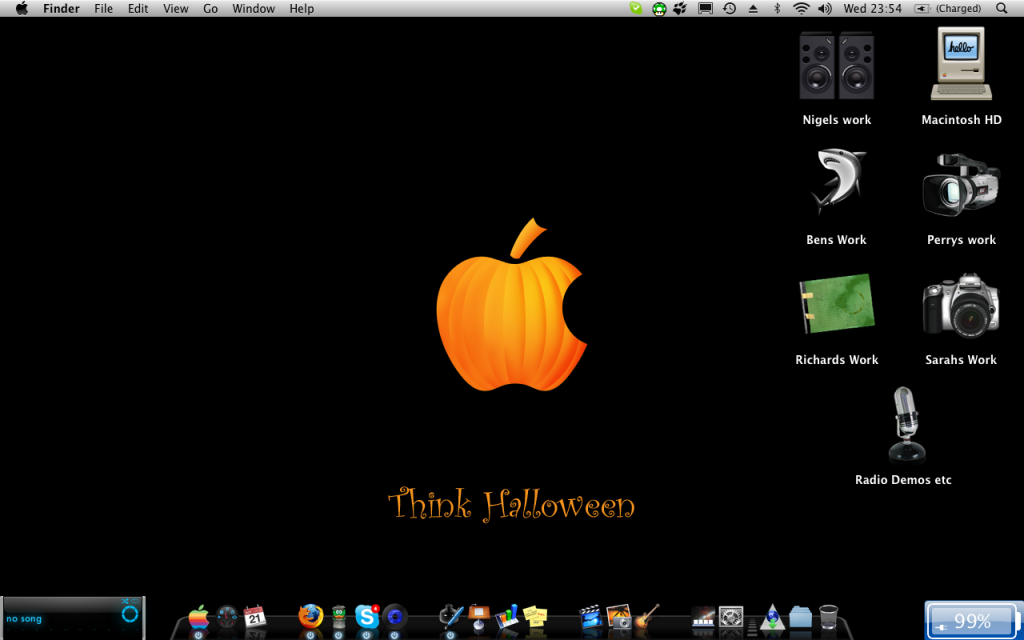Image resolution: width=1024 pixels, height=640 pixels.
Task: Launch Numbers chart icon in dock
Action: 507,616
